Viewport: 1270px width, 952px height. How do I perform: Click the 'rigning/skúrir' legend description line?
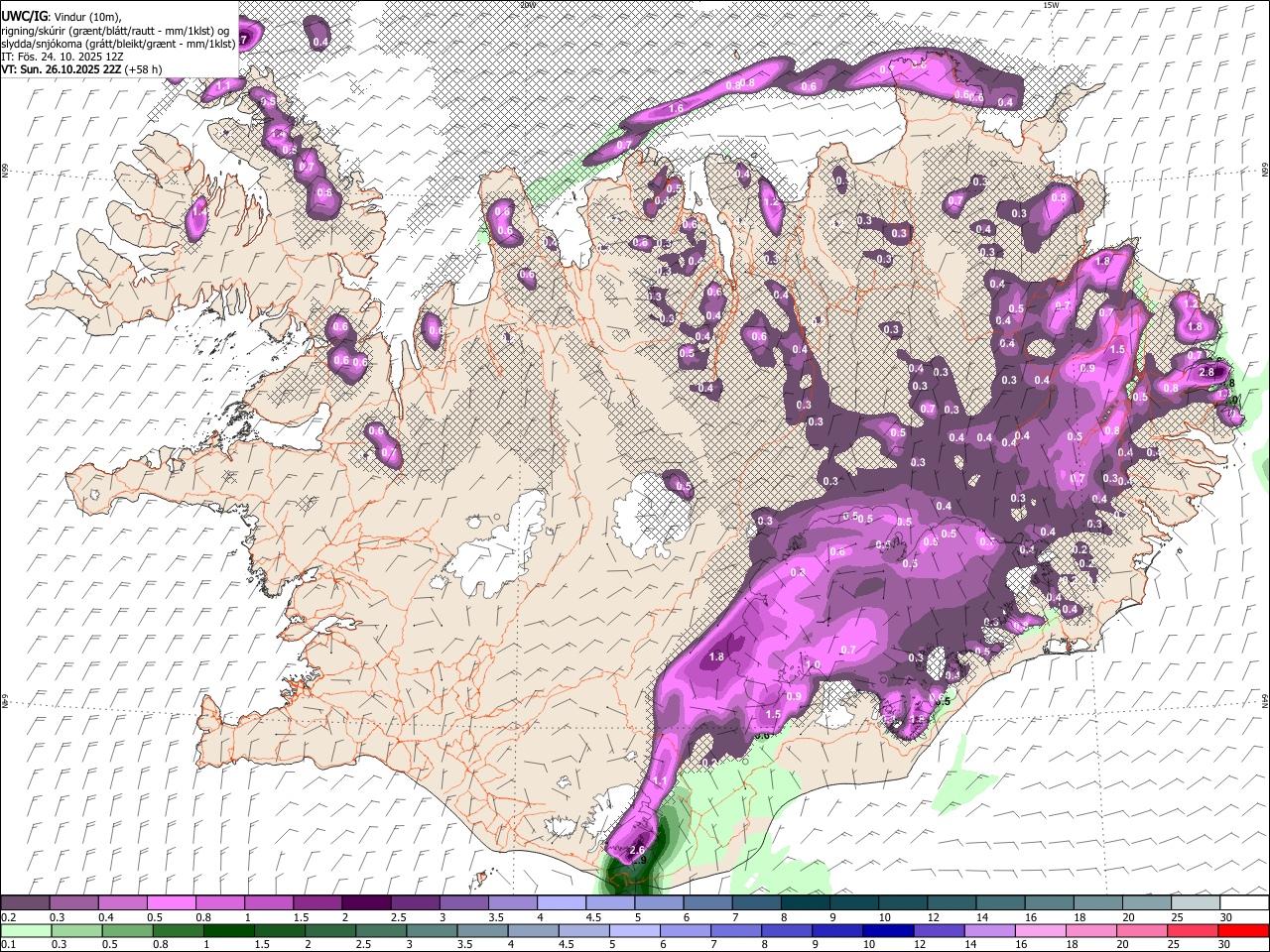(115, 30)
